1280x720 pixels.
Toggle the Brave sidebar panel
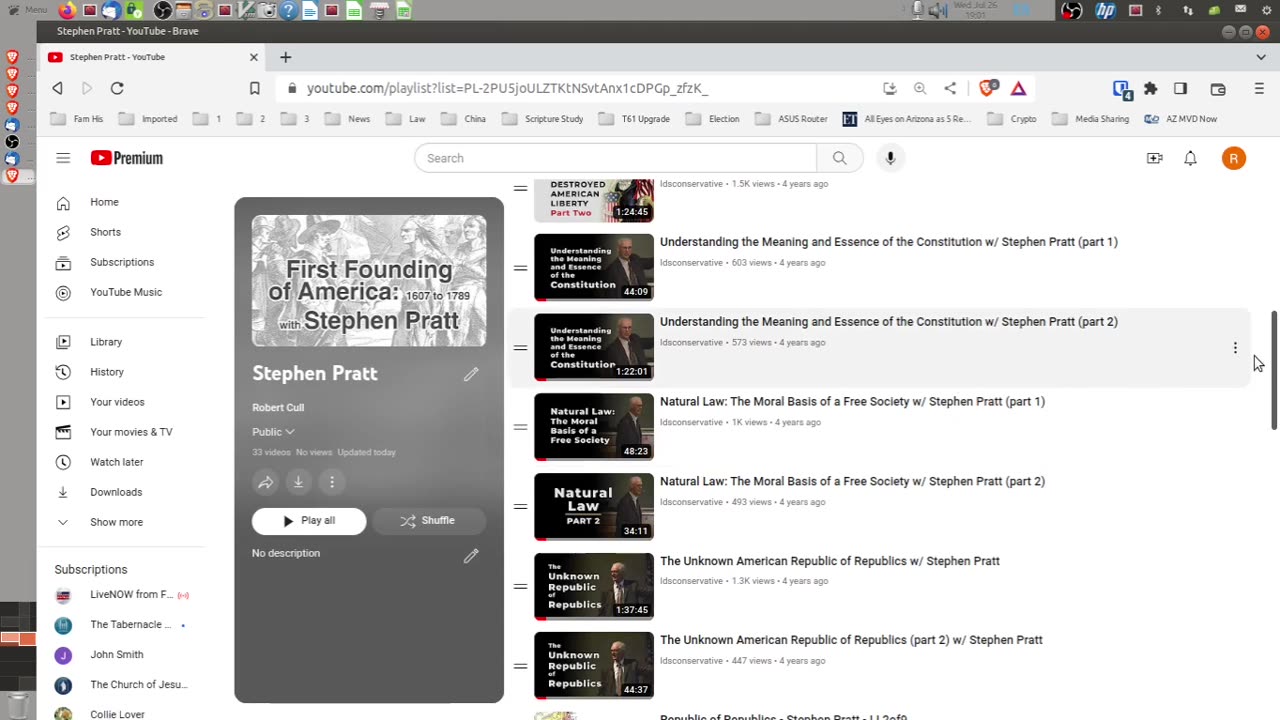[x=1181, y=88]
